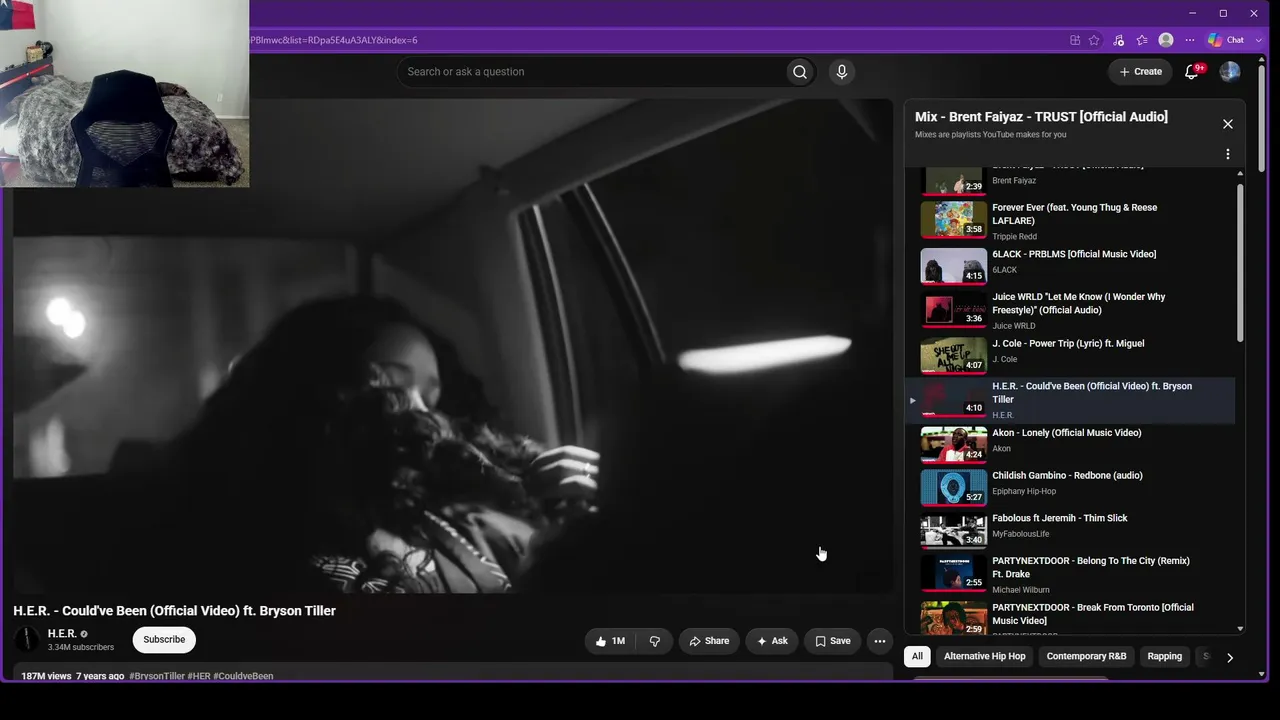This screenshot has width=1280, height=720.
Task: Focus the YouTube search box
Action: 591,72
